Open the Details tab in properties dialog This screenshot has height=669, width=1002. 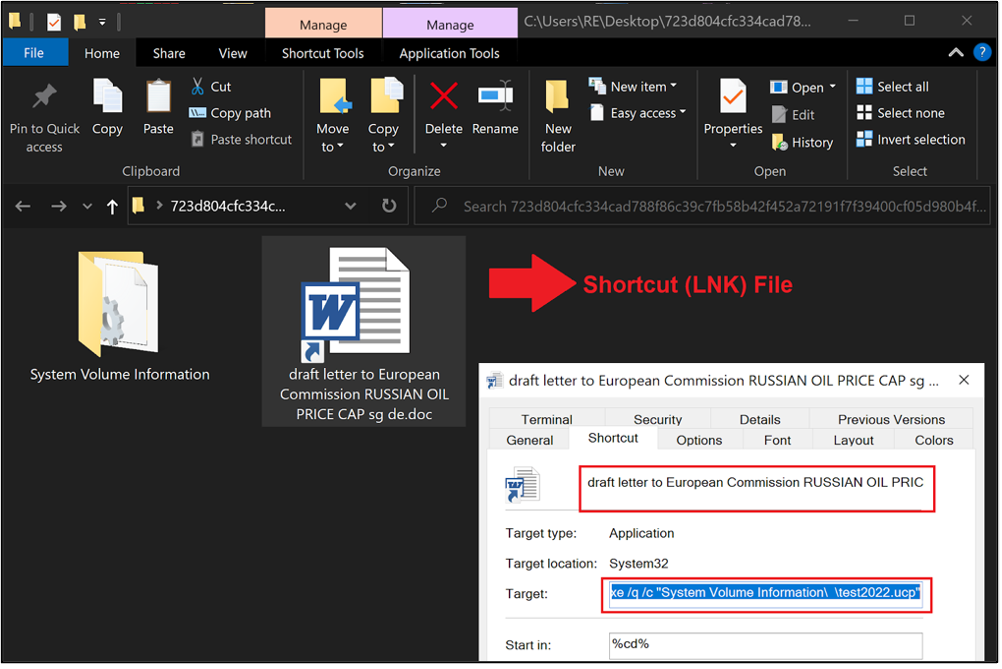760,419
